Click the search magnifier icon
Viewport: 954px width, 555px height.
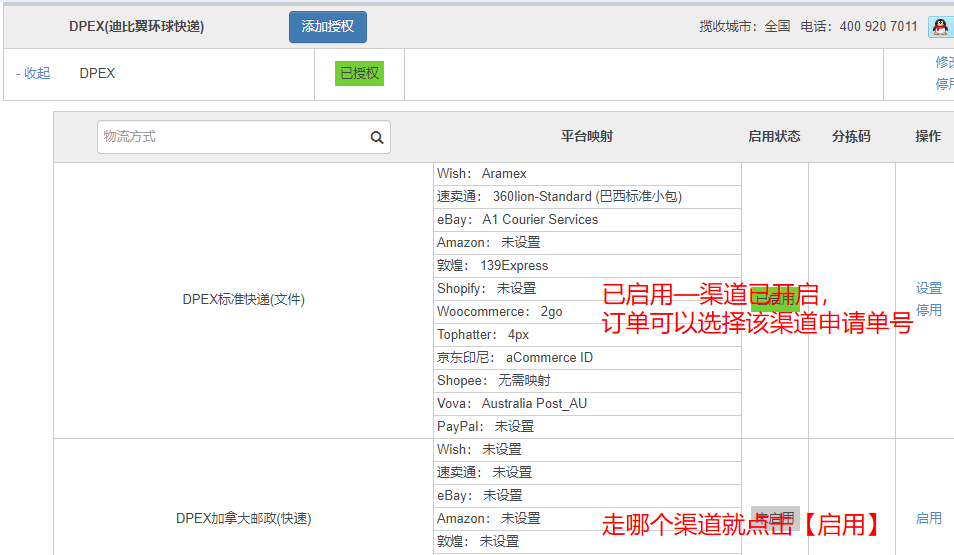coord(377,138)
